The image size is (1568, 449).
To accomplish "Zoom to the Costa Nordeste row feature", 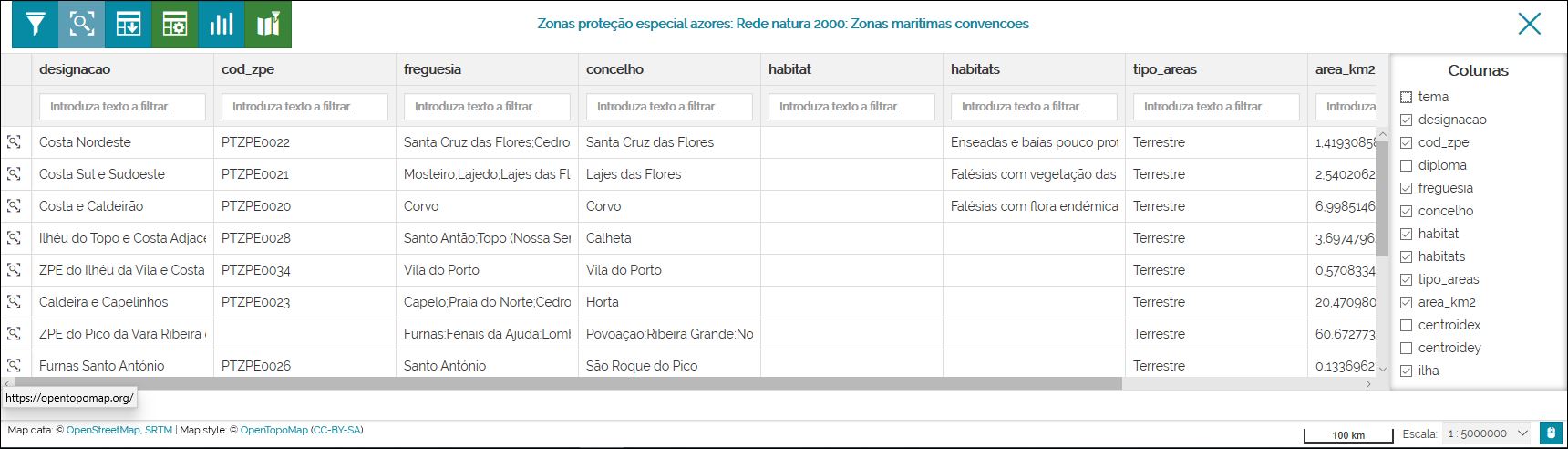I will coord(14,142).
